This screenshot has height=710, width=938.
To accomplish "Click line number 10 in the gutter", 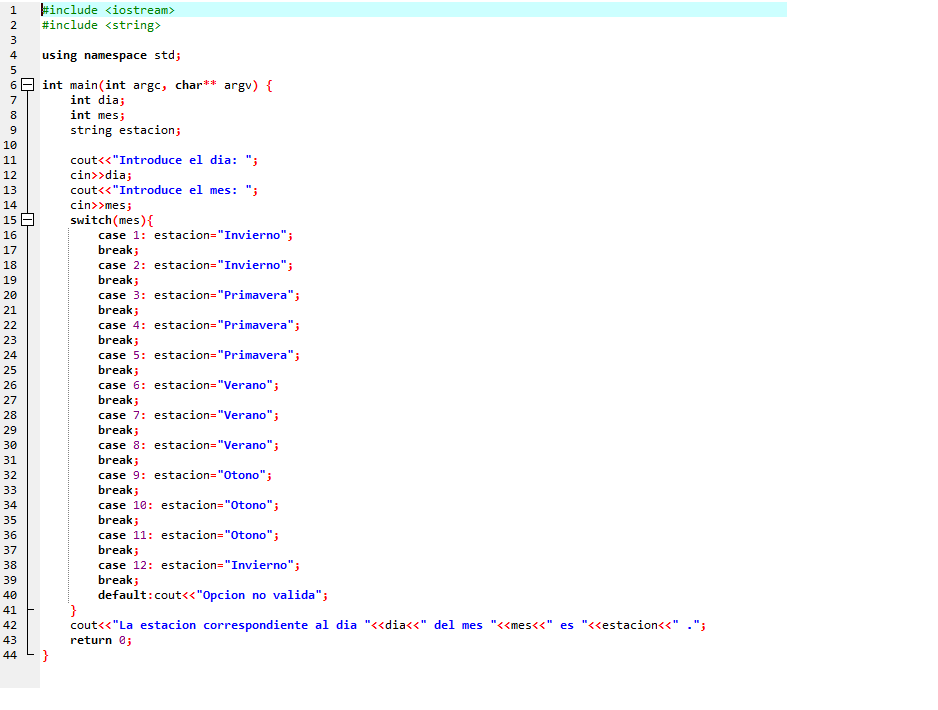I will [x=10, y=145].
